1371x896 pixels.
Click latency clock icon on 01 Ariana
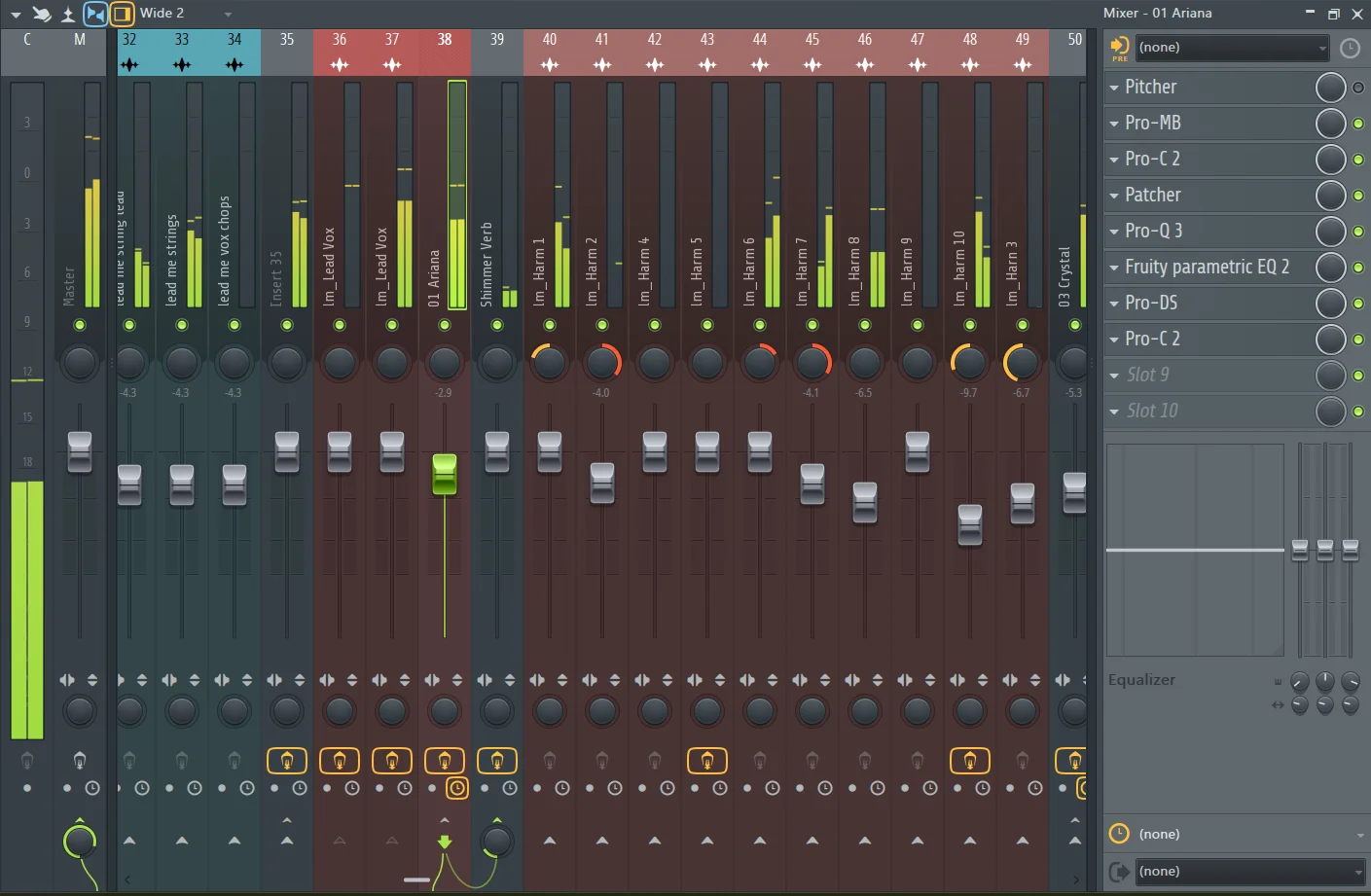pyautogui.click(x=457, y=788)
